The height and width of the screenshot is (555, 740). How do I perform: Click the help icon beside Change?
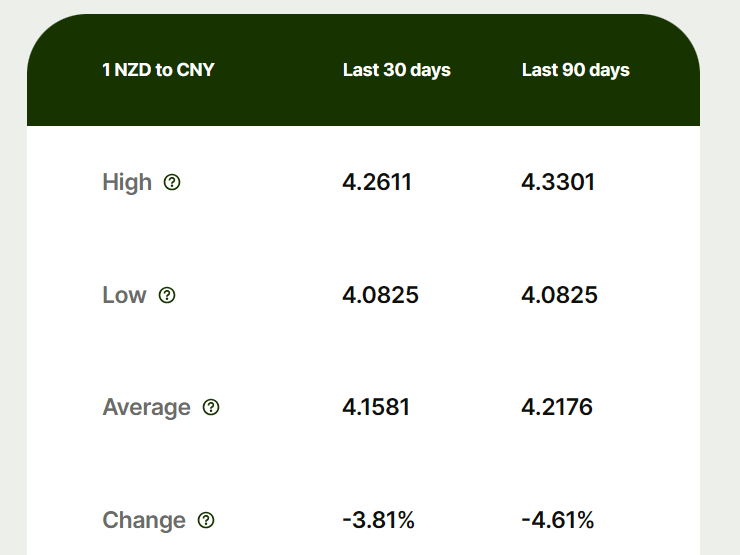pos(206,520)
